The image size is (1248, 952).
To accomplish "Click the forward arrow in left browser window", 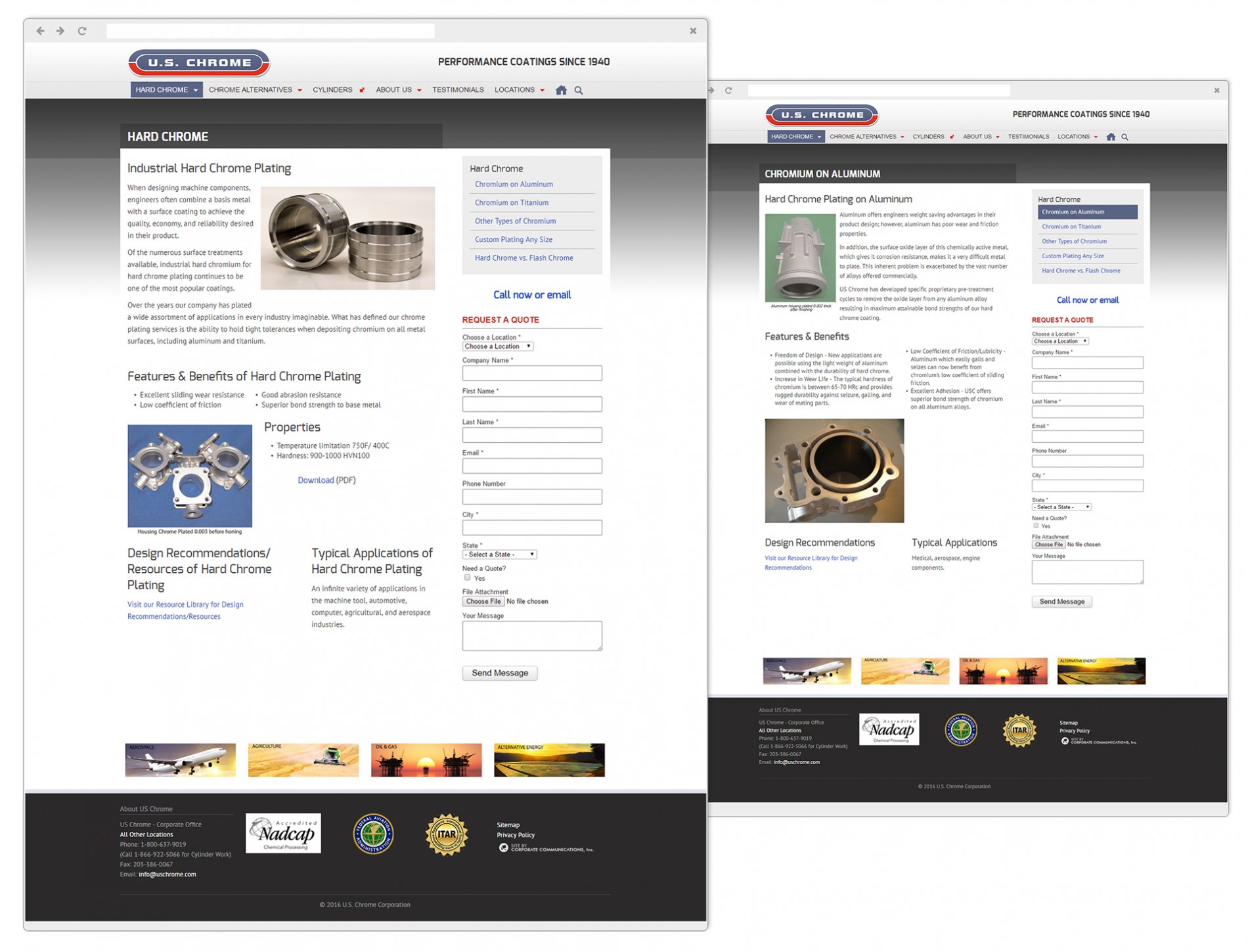I will (x=60, y=31).
